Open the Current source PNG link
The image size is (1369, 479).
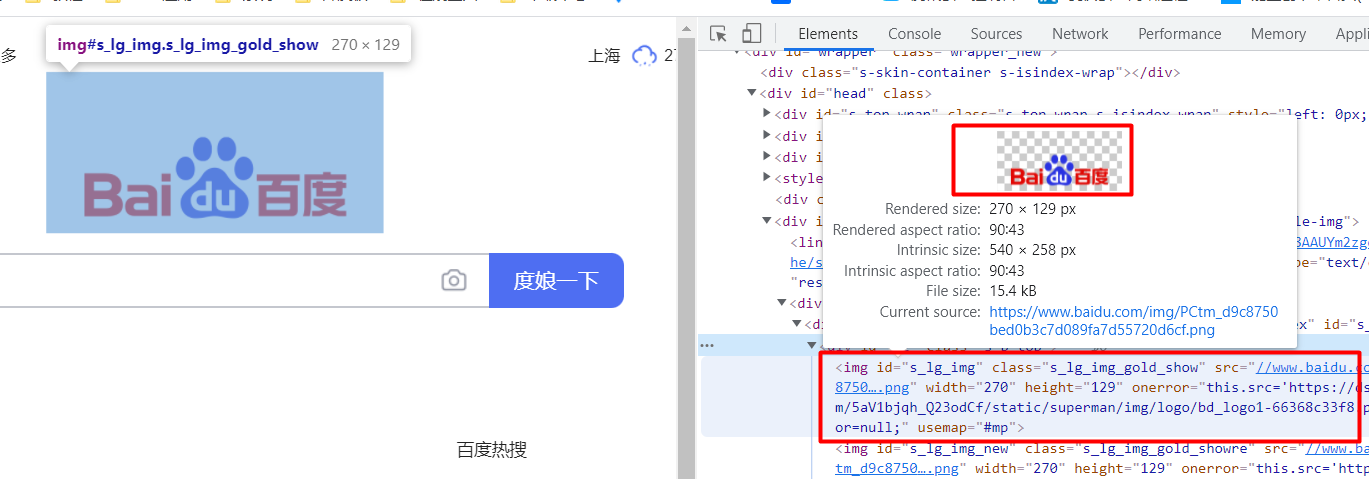tap(1133, 320)
